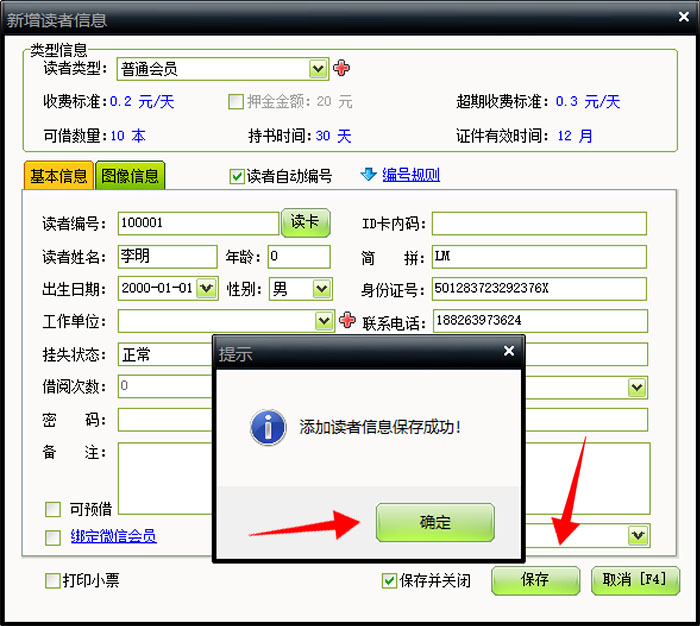Click the 备注 text area
This screenshot has height=626, width=700.
pos(165,478)
